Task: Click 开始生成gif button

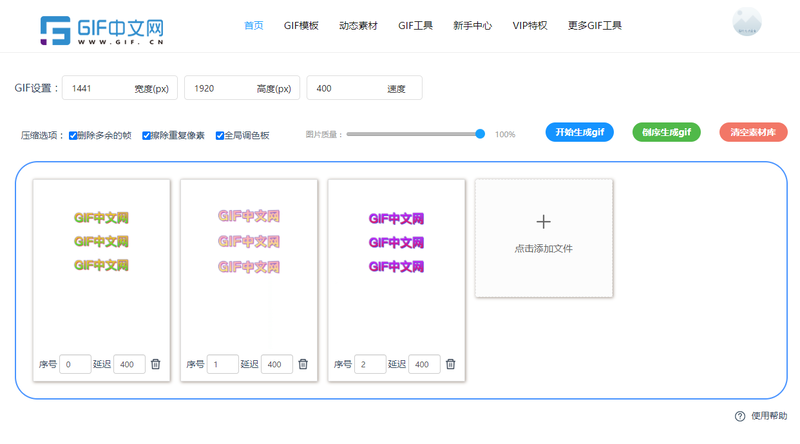Action: pos(580,132)
